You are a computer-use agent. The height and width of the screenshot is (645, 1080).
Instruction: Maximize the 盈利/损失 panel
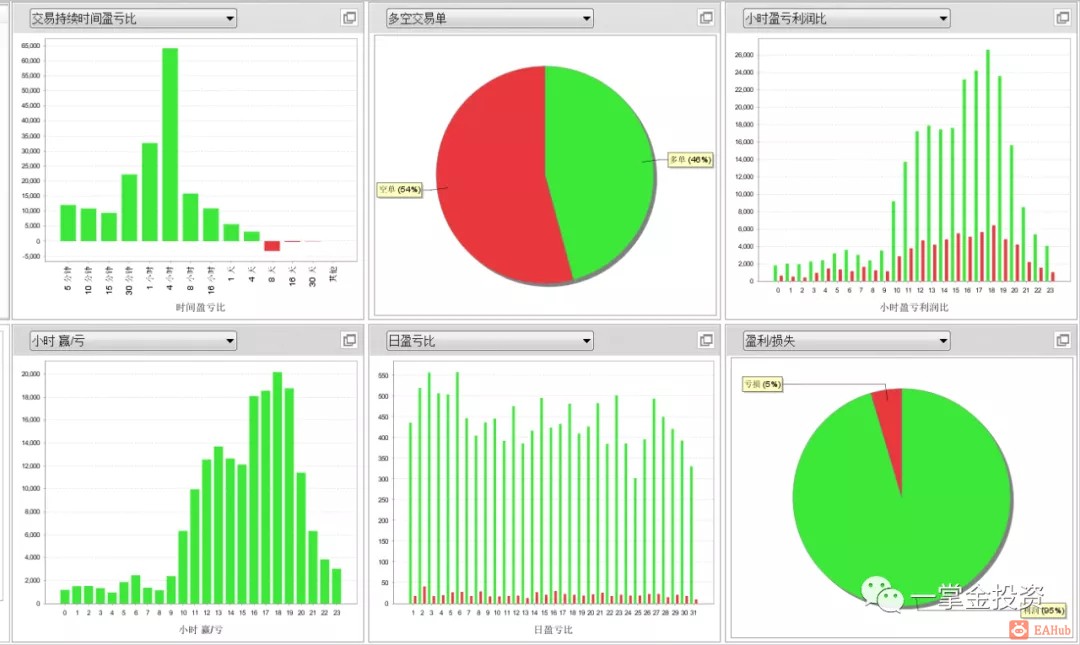1063,340
